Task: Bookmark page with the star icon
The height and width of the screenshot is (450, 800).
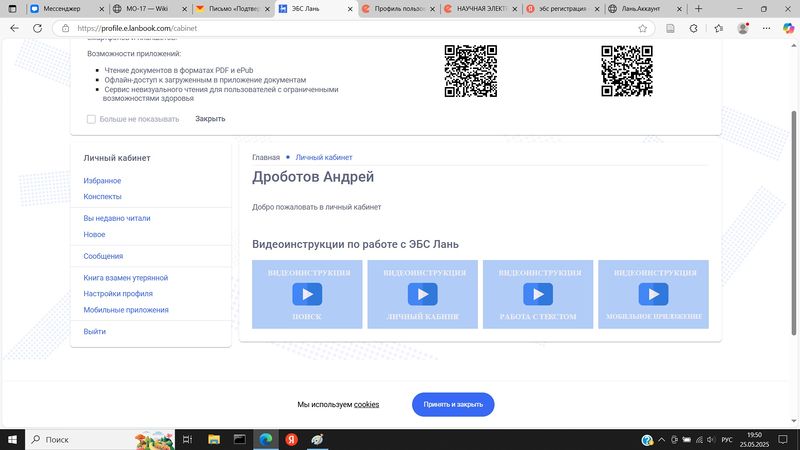Action: [x=642, y=29]
